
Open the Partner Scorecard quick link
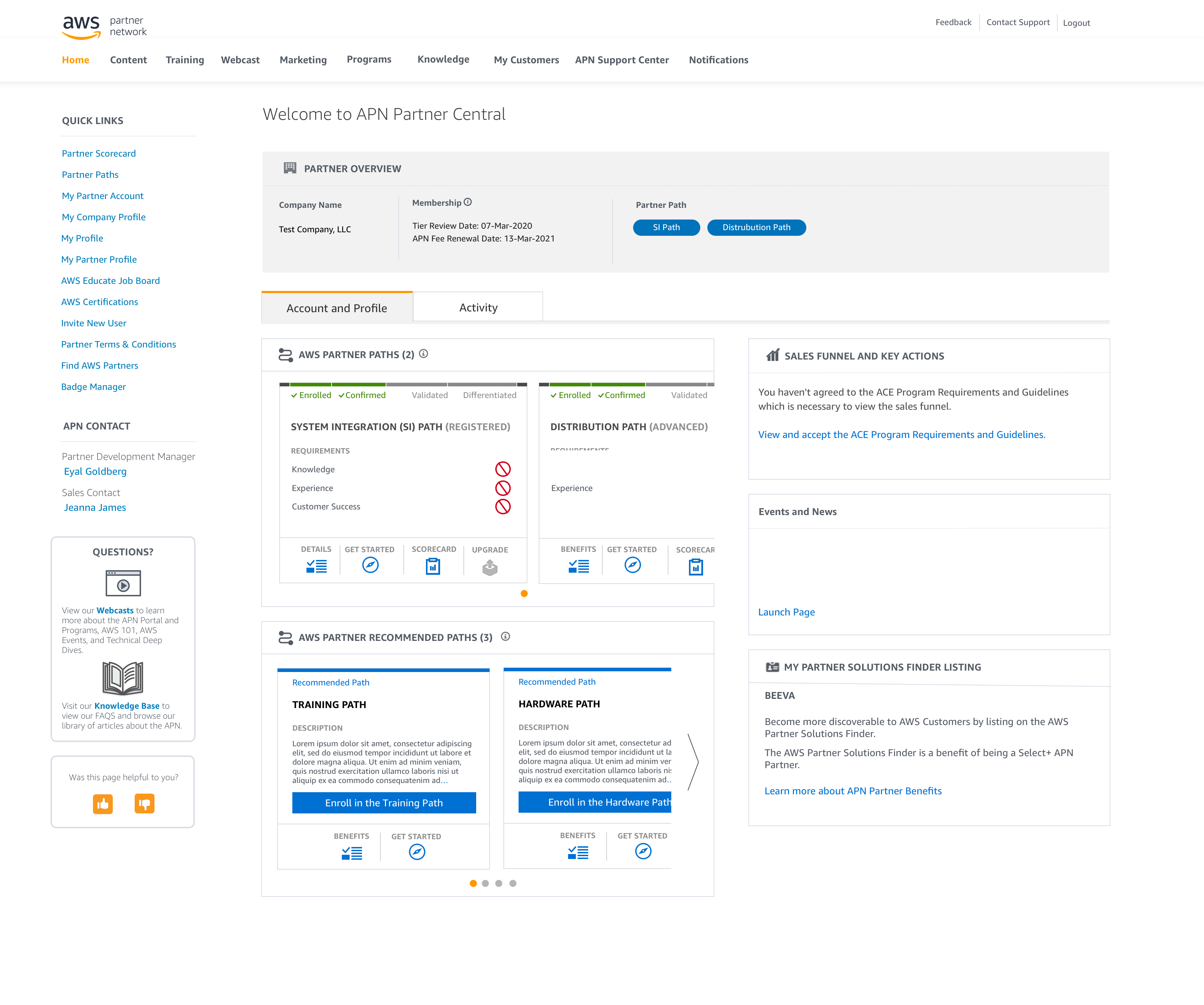99,154
